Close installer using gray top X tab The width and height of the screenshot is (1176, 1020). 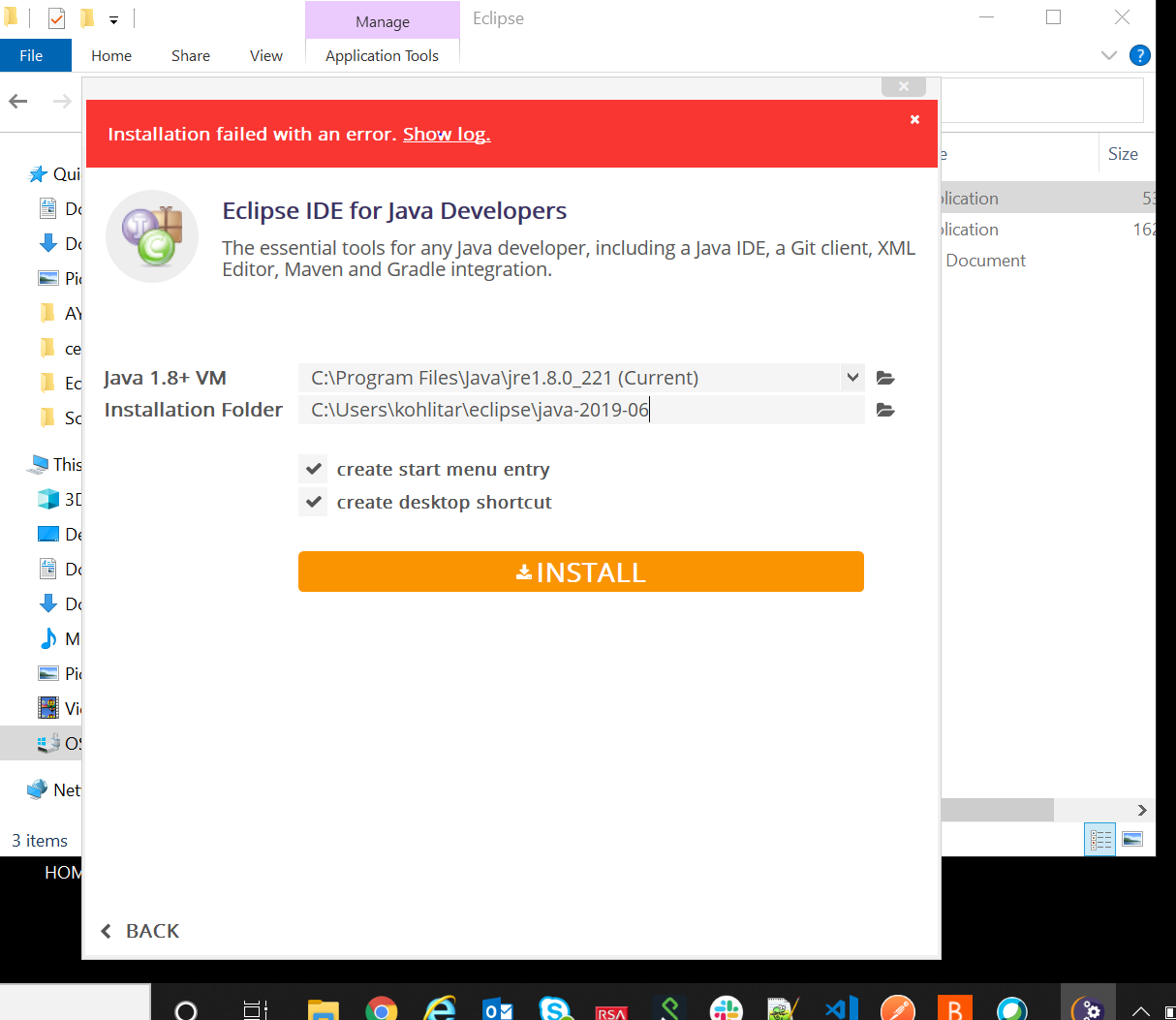[904, 86]
